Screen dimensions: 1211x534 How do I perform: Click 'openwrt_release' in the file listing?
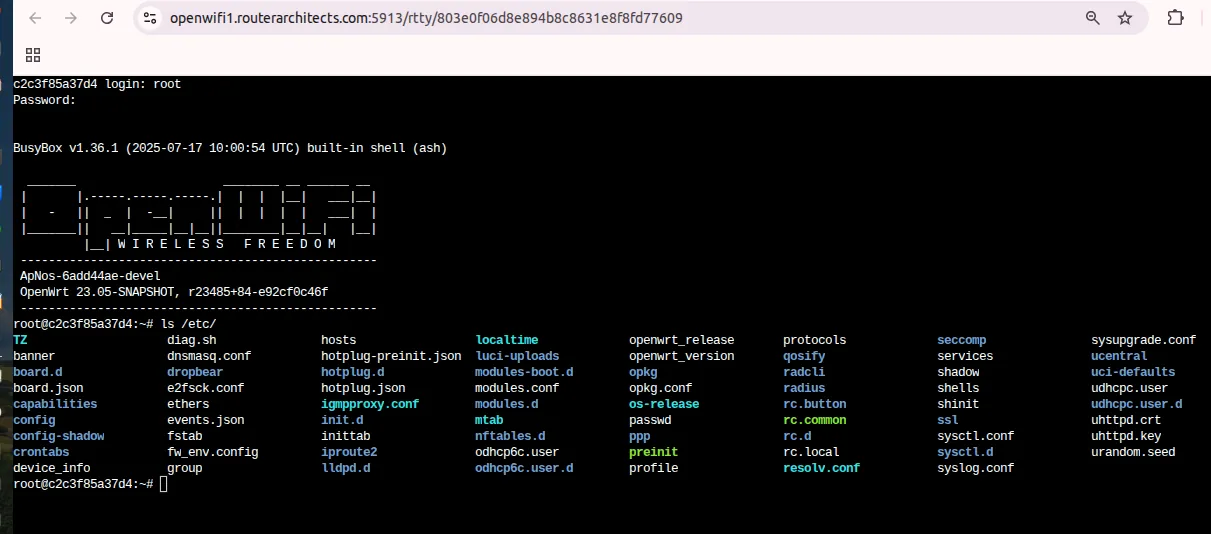point(681,340)
